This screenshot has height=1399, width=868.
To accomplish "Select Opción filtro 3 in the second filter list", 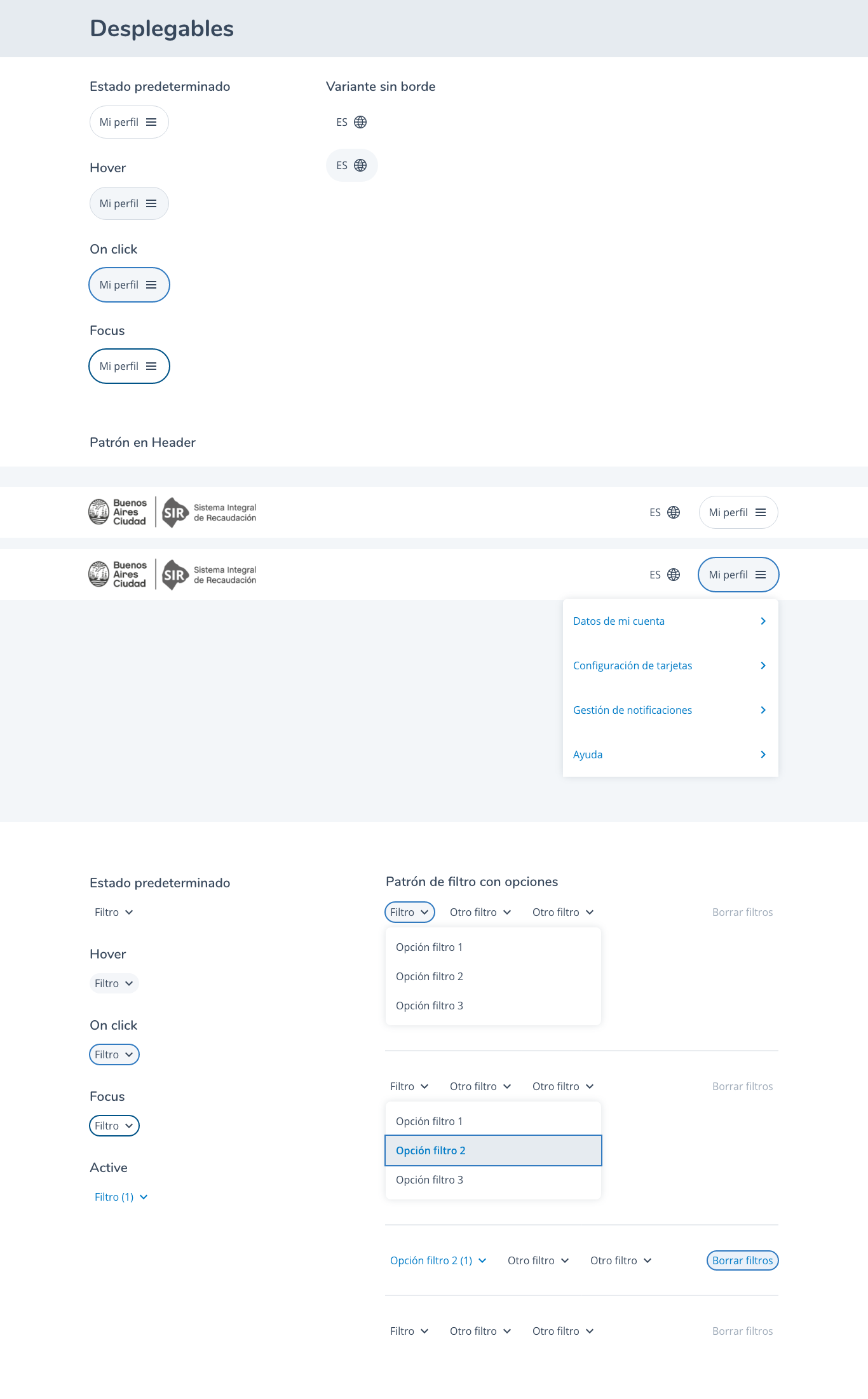I will [493, 1180].
